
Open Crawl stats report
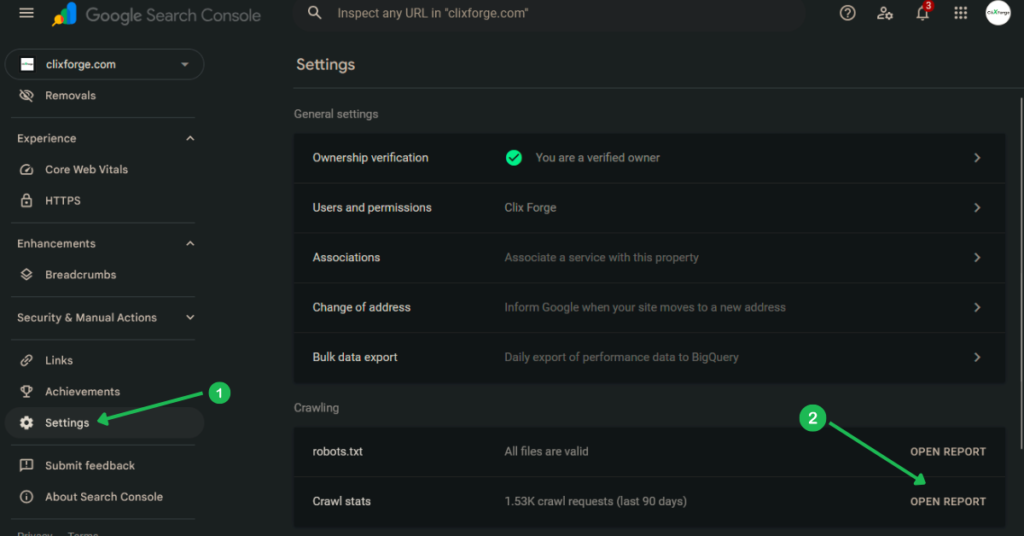pyautogui.click(x=948, y=501)
